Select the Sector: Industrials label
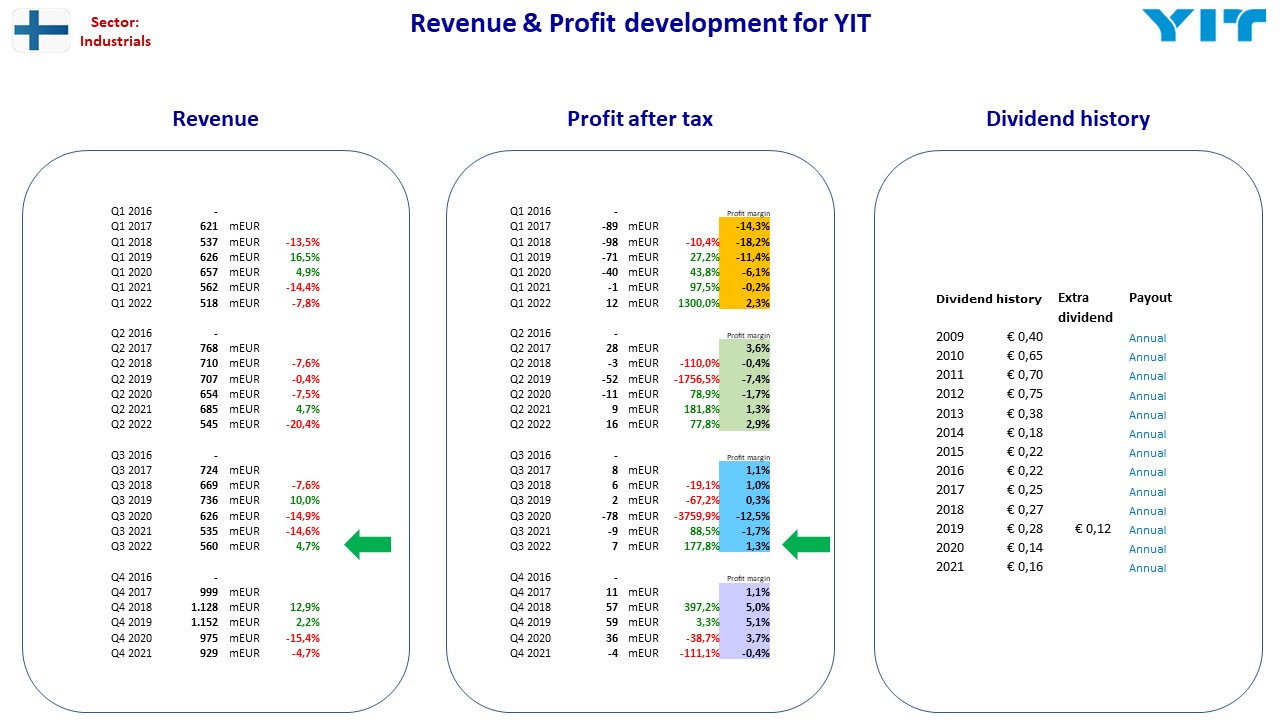This screenshot has width=1280, height=720. [115, 31]
